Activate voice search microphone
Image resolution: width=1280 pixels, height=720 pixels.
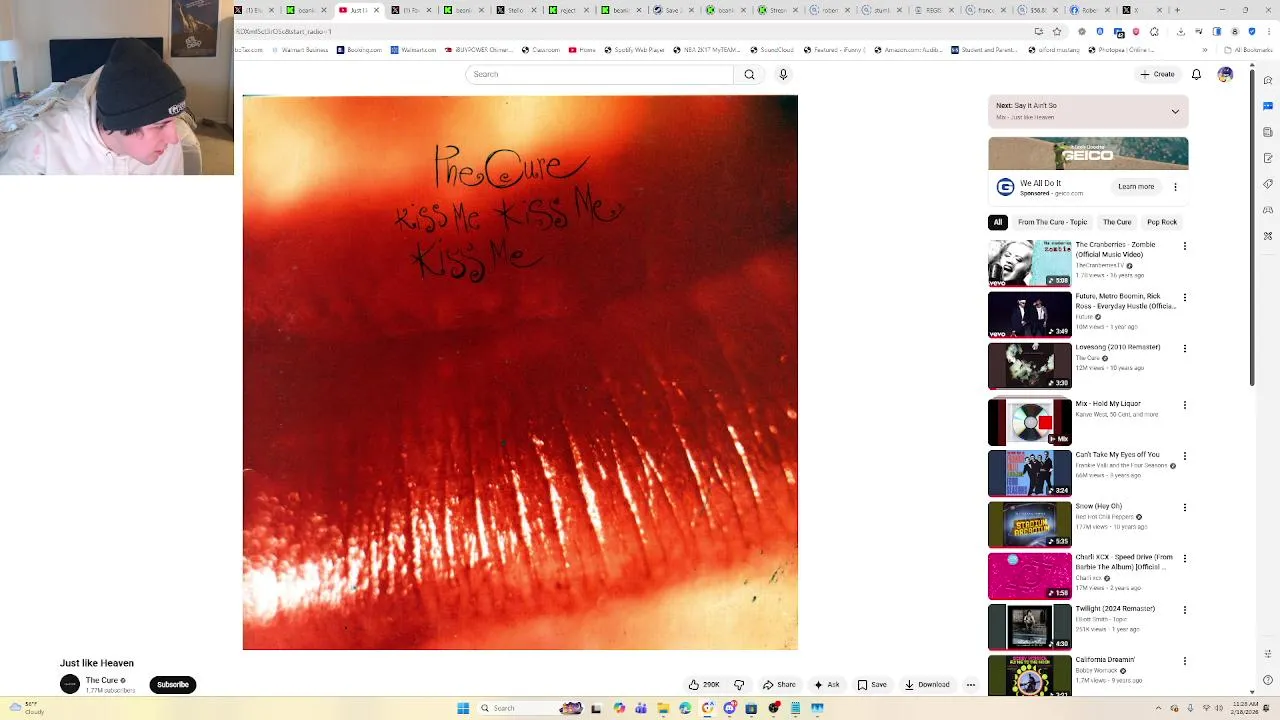[783, 74]
